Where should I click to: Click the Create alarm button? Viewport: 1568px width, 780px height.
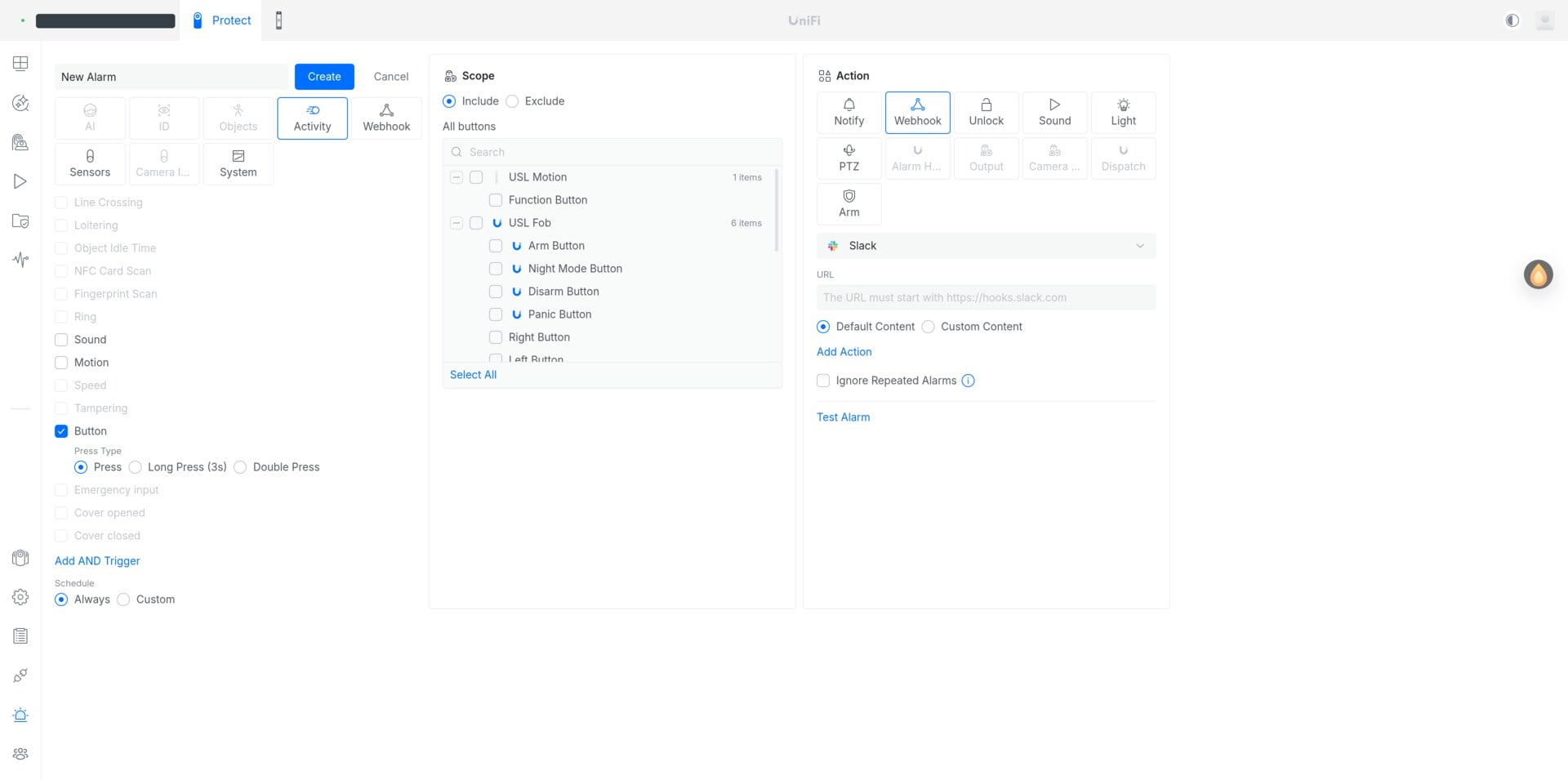[x=324, y=77]
